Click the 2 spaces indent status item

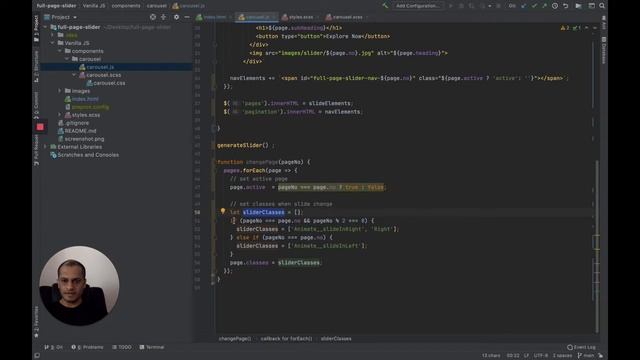562,356
